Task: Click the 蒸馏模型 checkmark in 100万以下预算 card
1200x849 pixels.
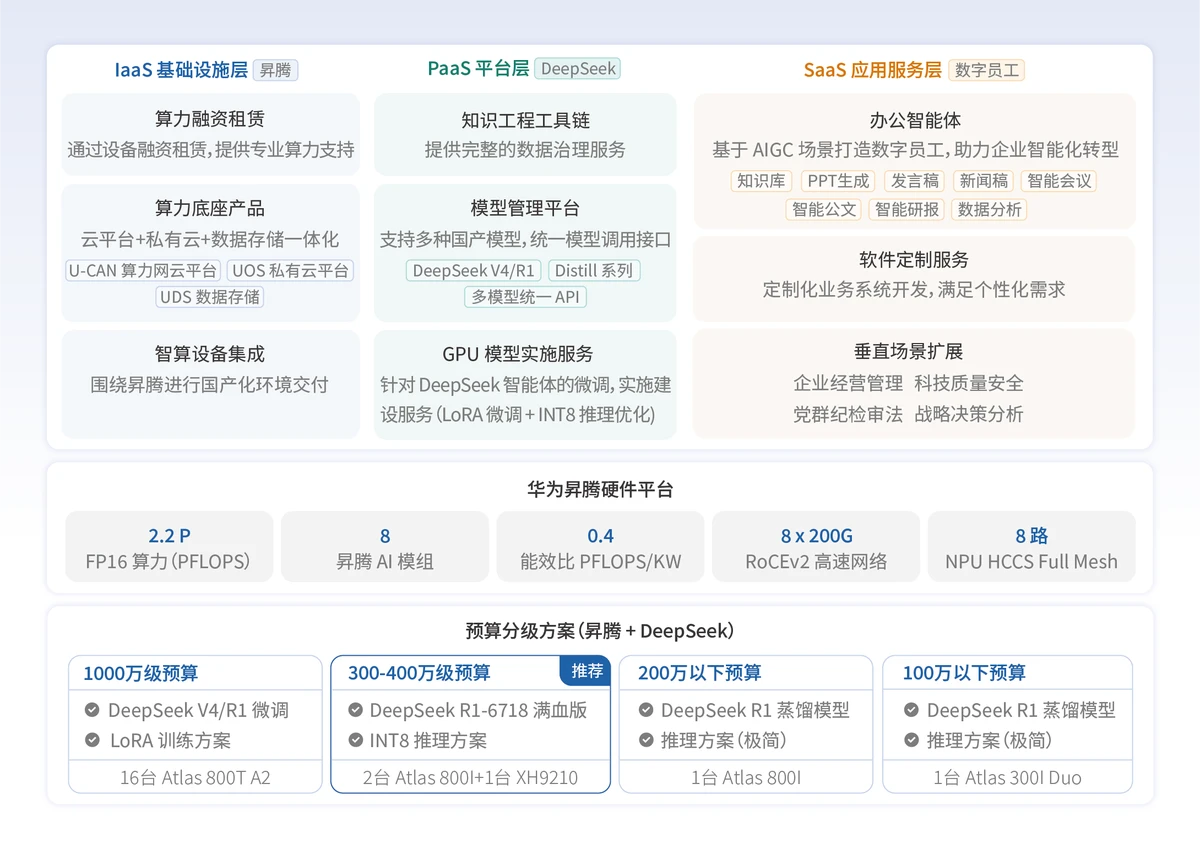Action: (x=911, y=710)
